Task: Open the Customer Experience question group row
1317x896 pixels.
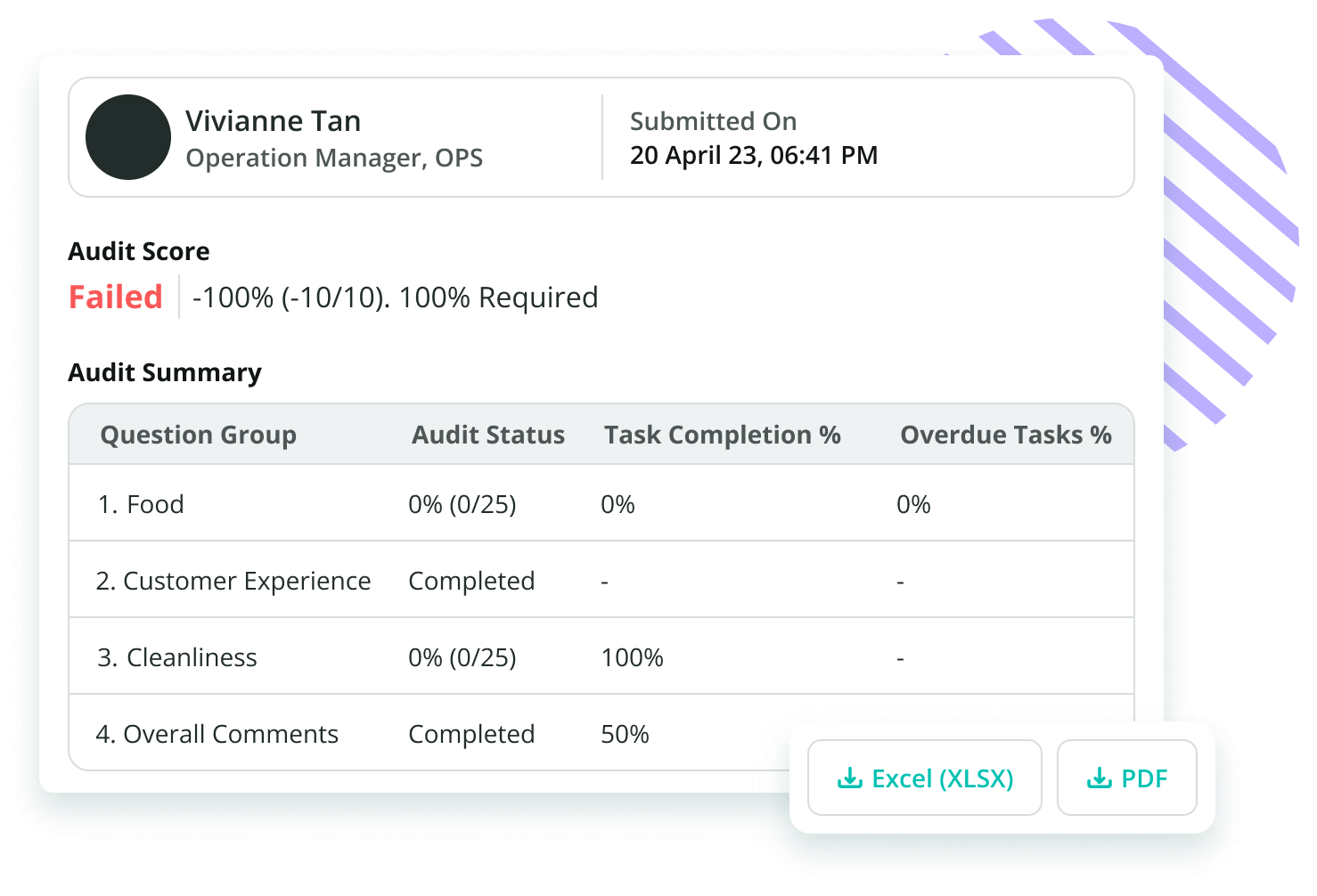Action: click(x=233, y=580)
